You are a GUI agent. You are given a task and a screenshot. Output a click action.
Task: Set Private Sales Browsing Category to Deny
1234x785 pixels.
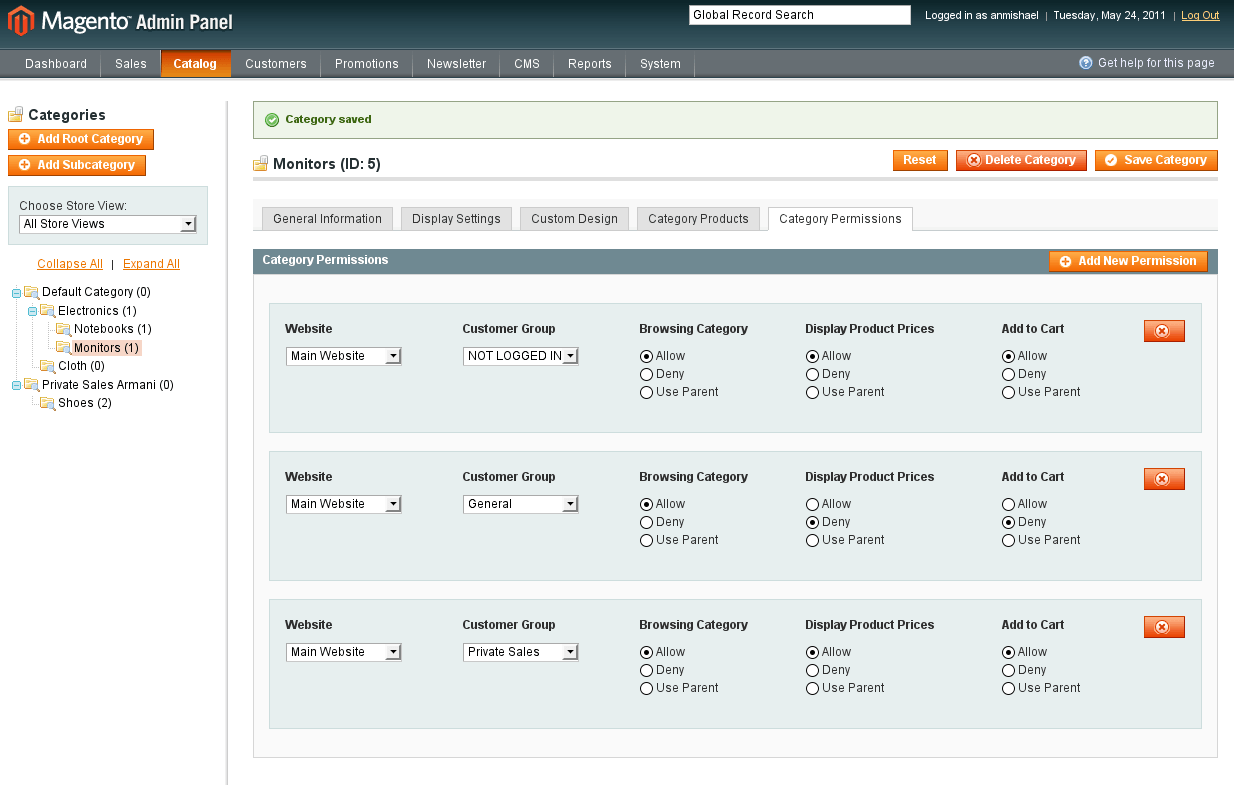click(646, 670)
